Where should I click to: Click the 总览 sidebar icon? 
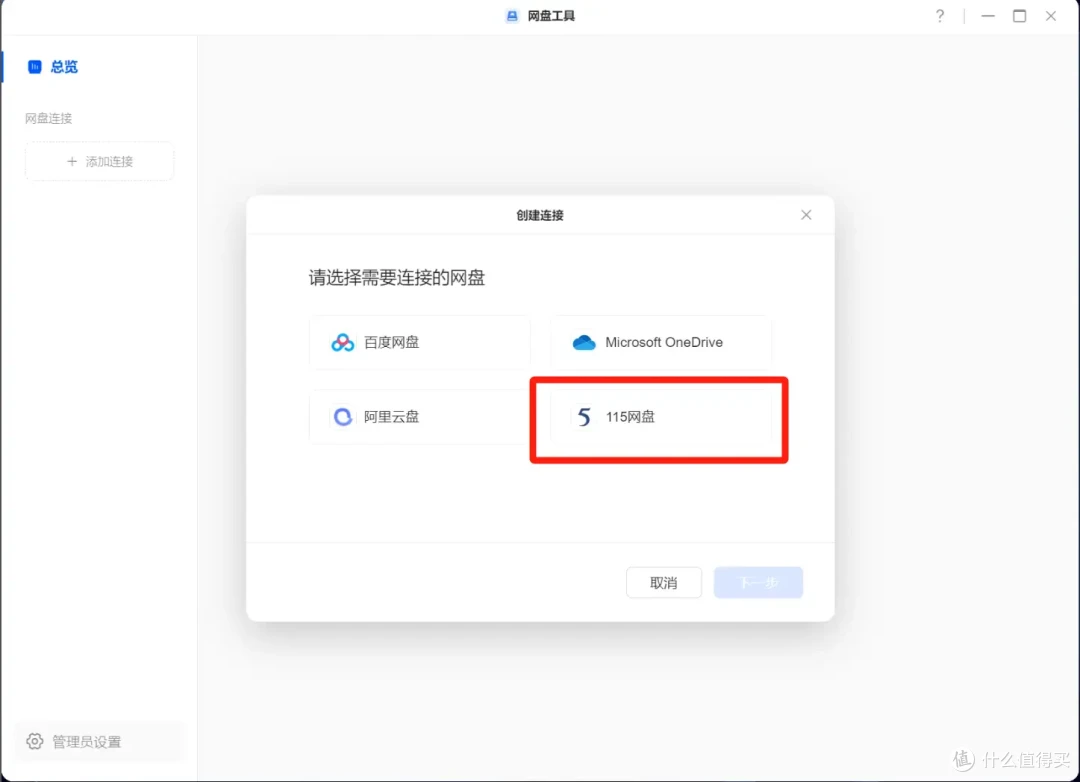click(33, 66)
